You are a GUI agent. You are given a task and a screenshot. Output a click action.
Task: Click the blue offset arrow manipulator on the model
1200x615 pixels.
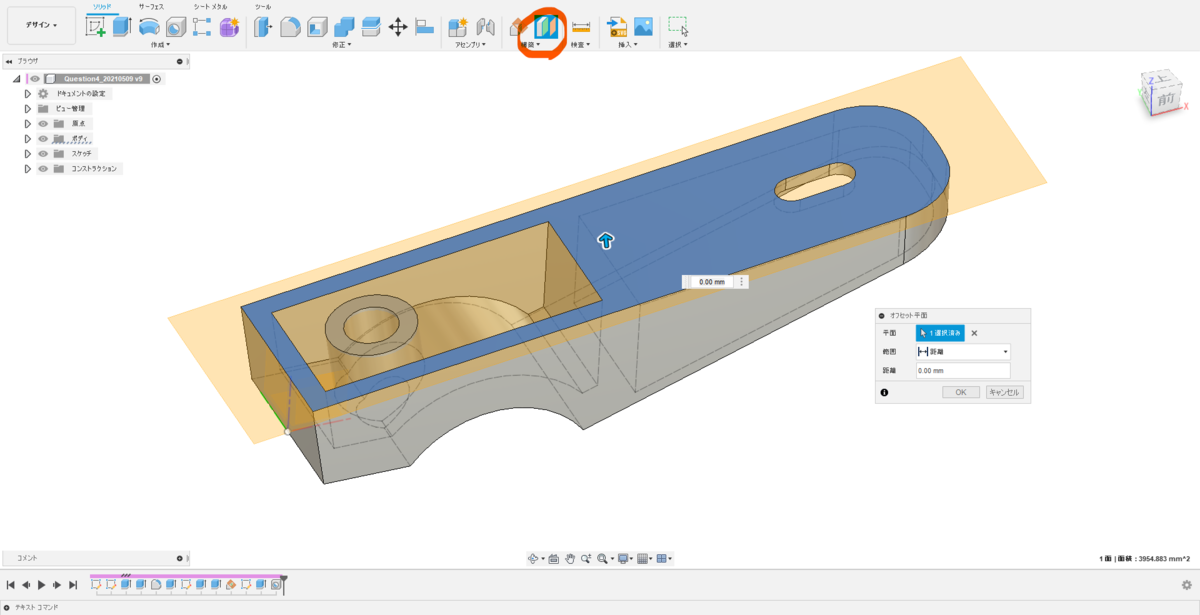pyautogui.click(x=606, y=240)
